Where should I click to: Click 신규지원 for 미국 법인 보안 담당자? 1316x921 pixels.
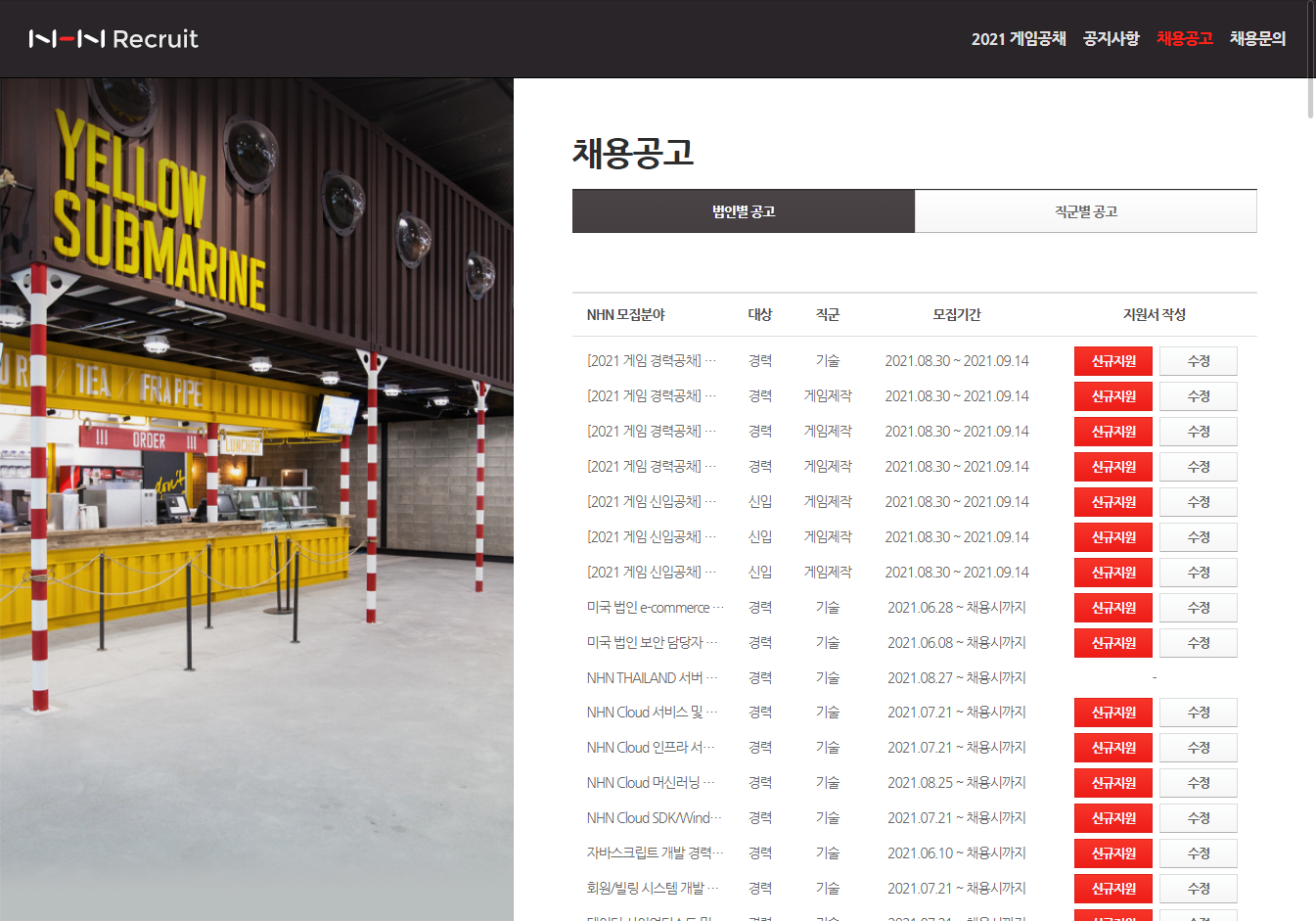click(x=1113, y=643)
